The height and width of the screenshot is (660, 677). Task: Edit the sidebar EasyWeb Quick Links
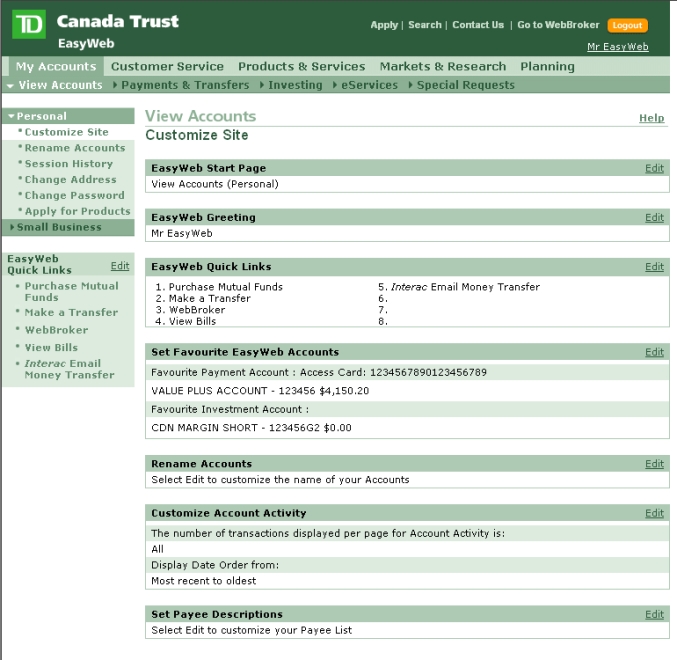click(120, 266)
